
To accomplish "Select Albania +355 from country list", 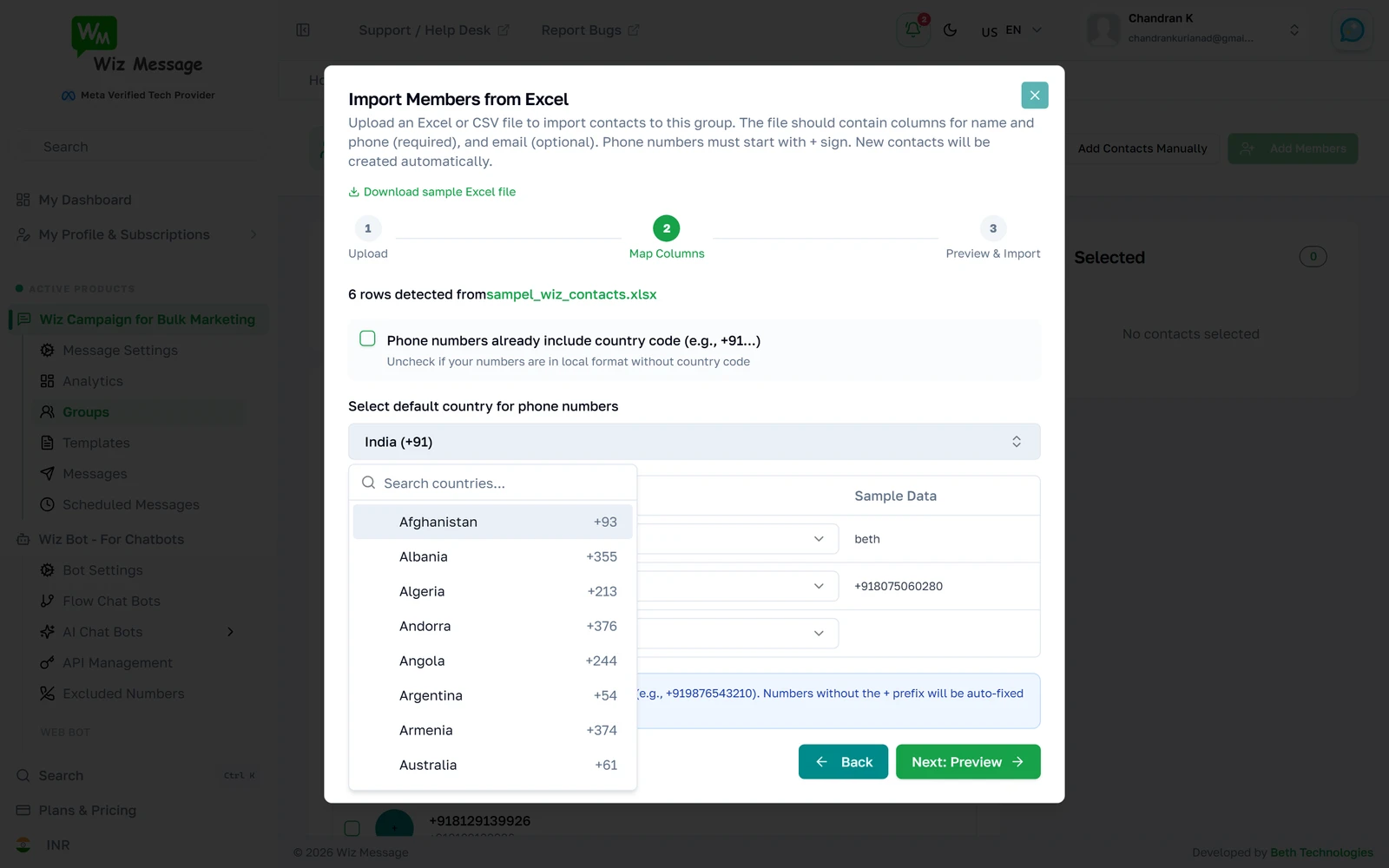I will click(x=492, y=556).
